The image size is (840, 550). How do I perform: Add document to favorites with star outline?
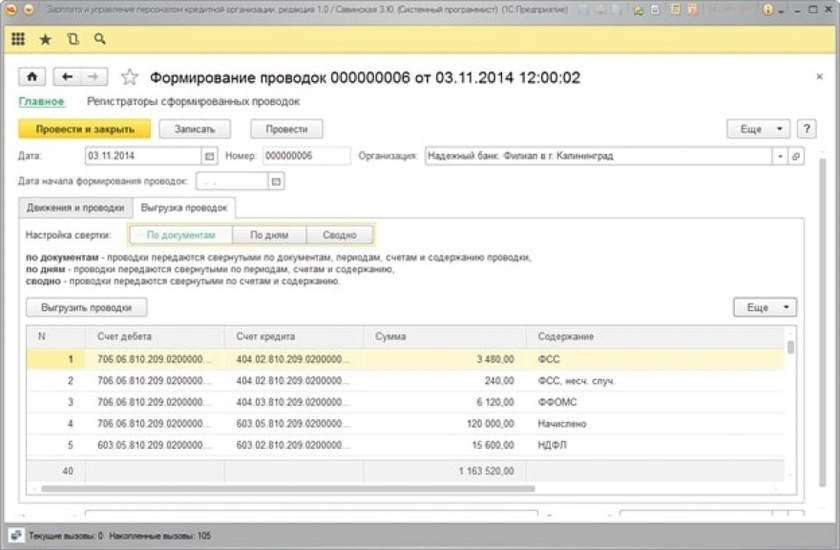coord(129,77)
